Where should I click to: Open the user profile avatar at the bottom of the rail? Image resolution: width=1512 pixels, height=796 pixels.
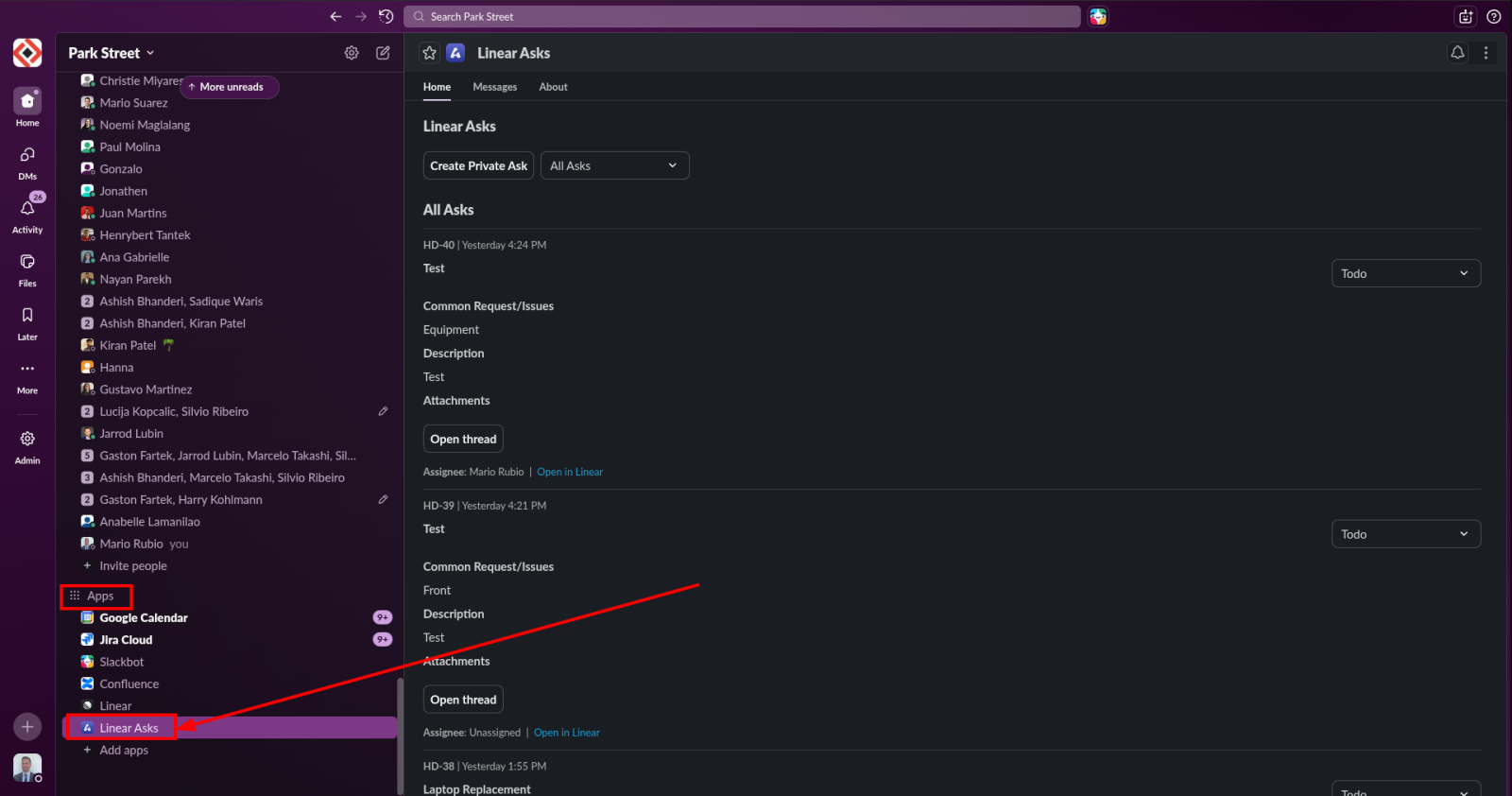27,768
